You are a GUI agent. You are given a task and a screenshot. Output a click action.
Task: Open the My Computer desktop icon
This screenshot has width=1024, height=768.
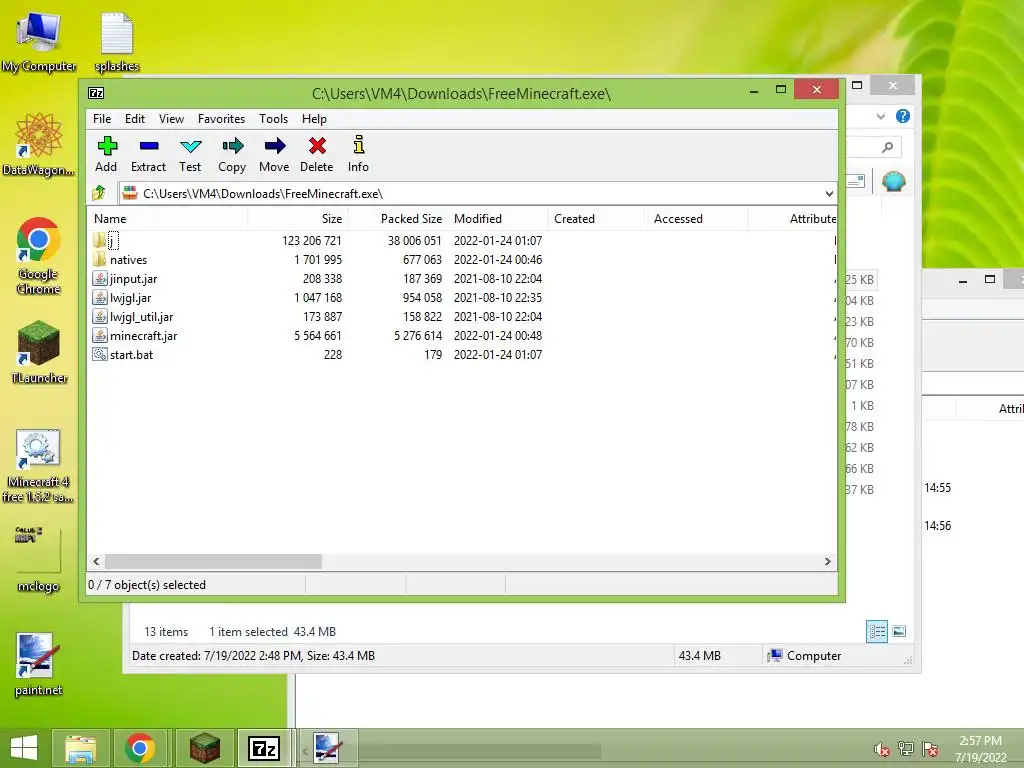tap(39, 41)
